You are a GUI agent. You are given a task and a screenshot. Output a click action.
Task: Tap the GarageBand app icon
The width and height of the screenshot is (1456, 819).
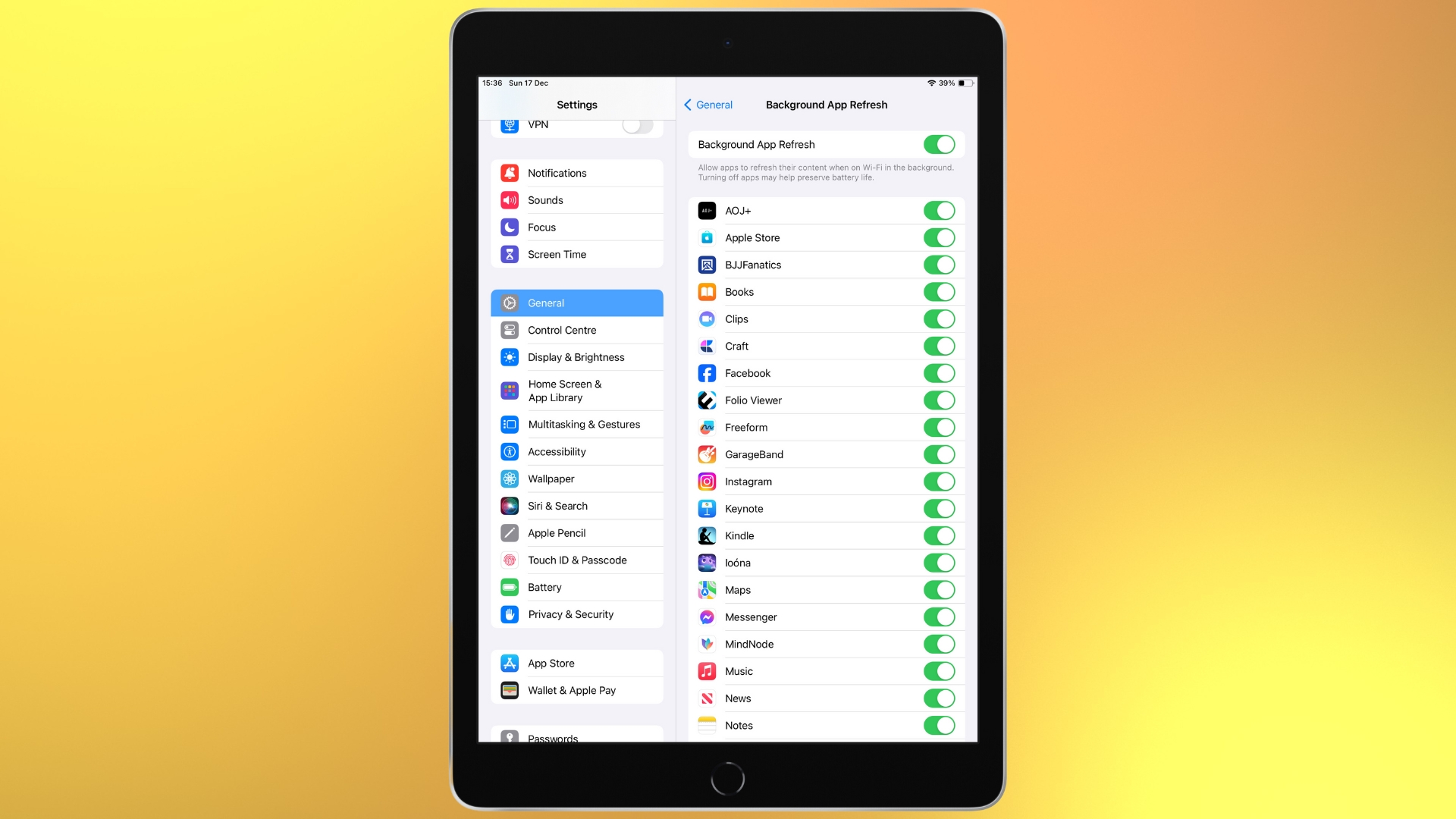[707, 454]
